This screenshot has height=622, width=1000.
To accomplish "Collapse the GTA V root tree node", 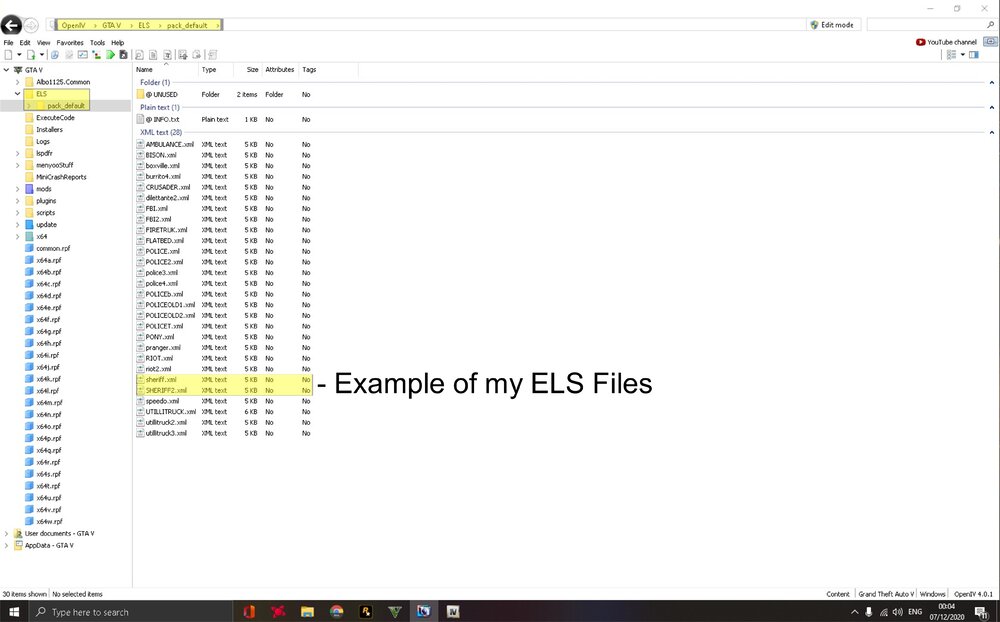I will [x=6, y=70].
